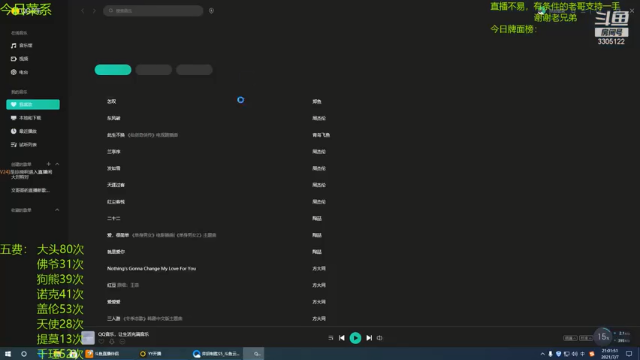Switch to the third gray tab
The height and width of the screenshot is (360, 640).
click(x=194, y=70)
